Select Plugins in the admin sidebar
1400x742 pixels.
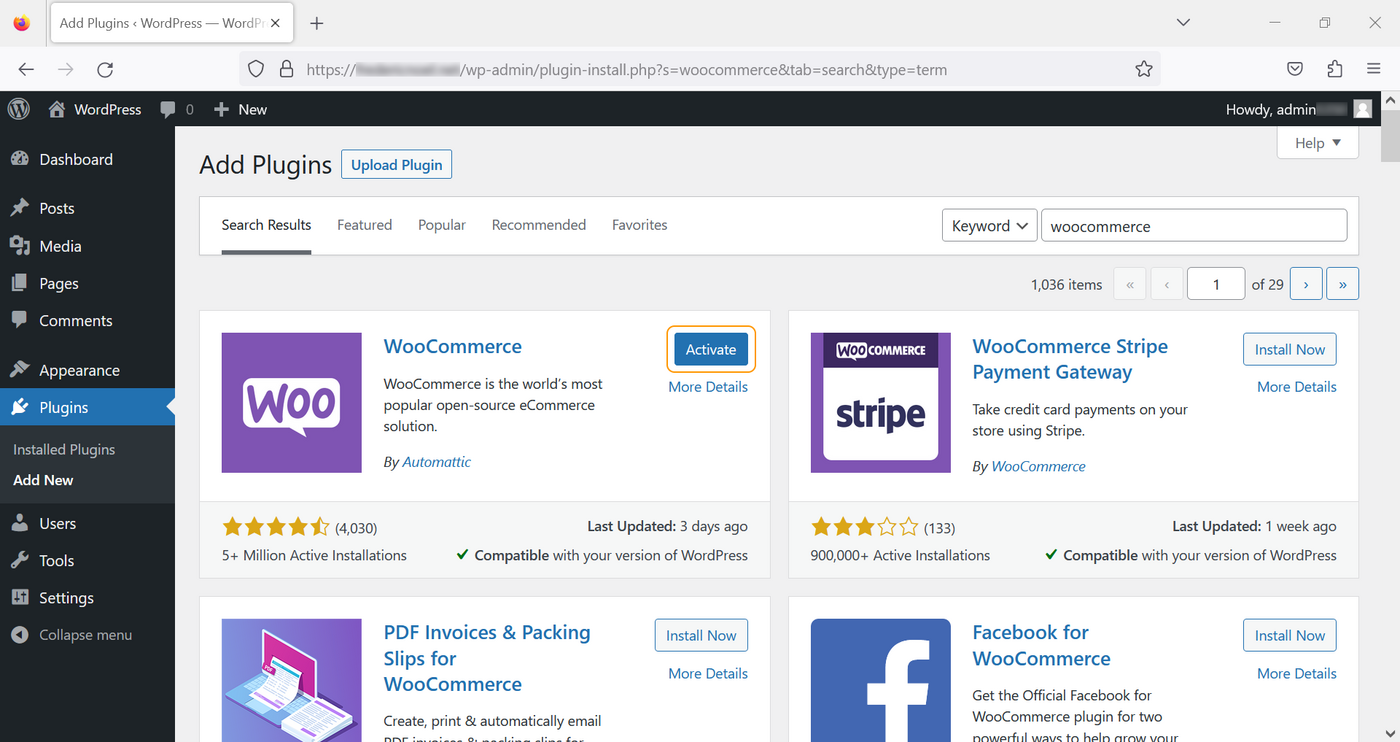64,407
